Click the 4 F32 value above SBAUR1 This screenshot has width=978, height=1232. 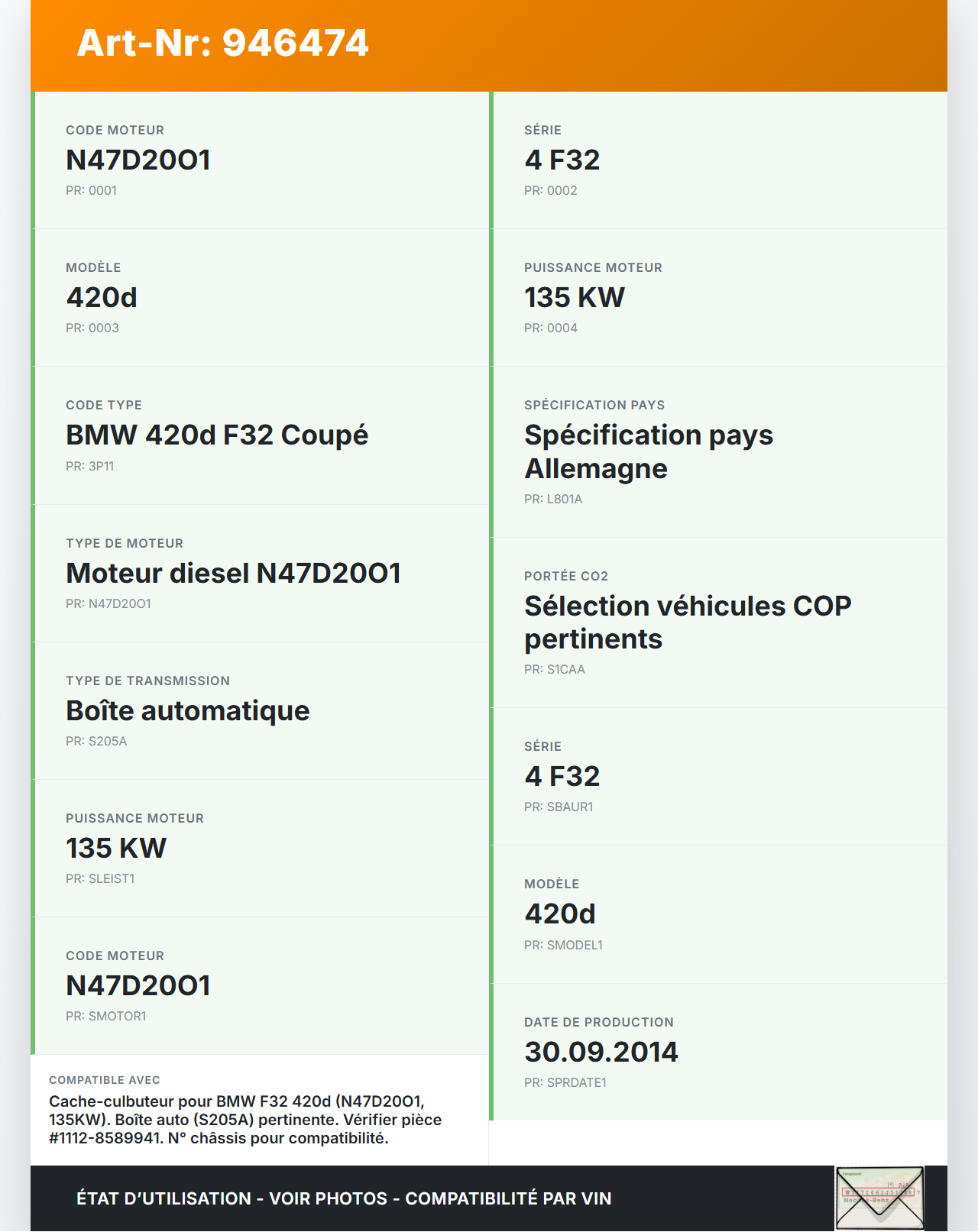562,777
